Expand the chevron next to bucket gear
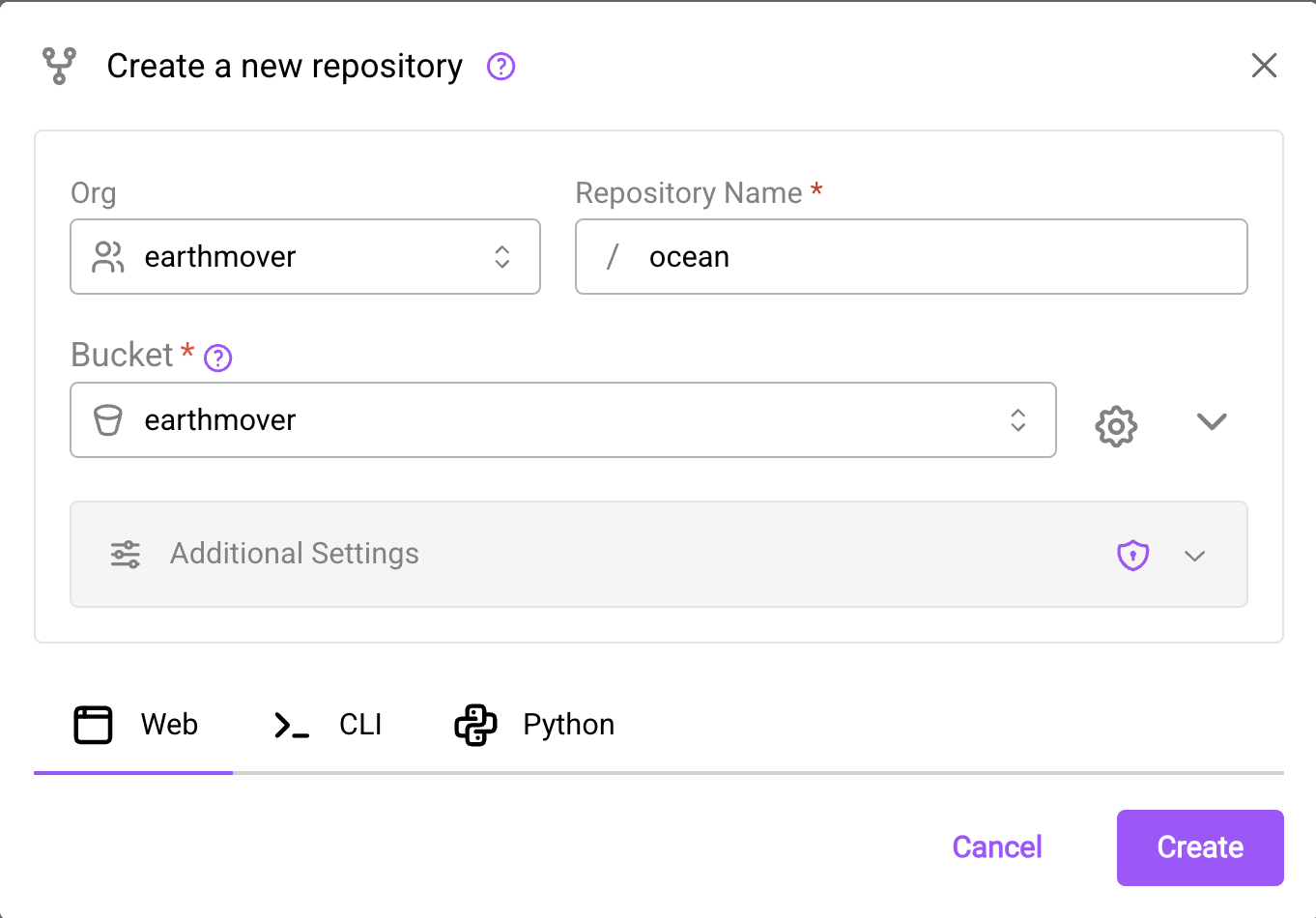The width and height of the screenshot is (1316, 918). point(1211,421)
